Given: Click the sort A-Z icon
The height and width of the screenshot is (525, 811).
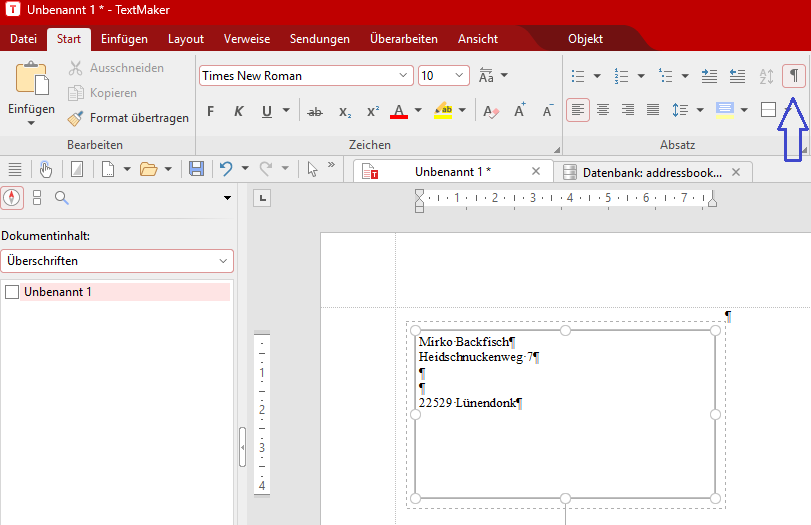Looking at the screenshot, I should [x=766, y=77].
